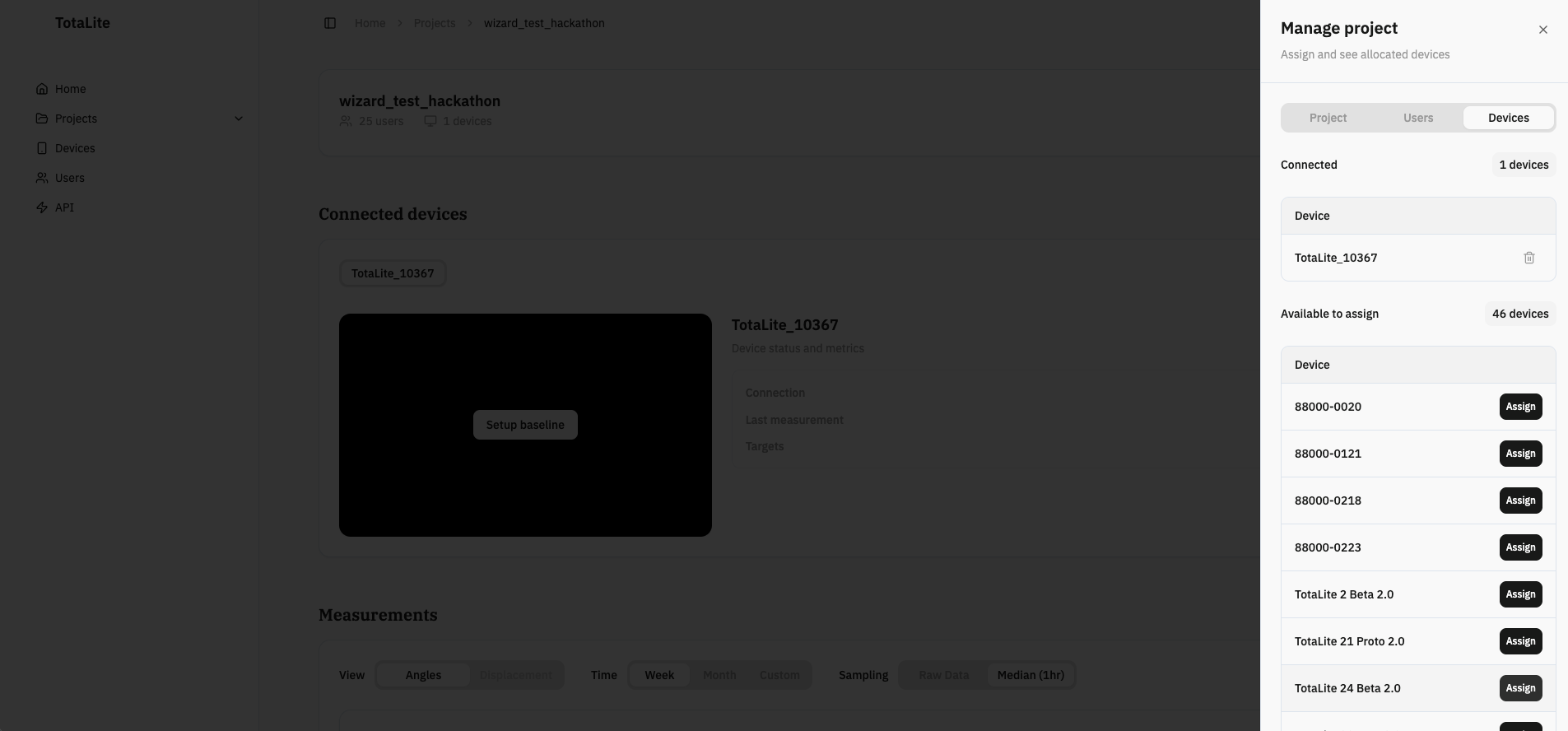Toggle the sidebar panel icon
1568x731 pixels.
pyautogui.click(x=330, y=23)
